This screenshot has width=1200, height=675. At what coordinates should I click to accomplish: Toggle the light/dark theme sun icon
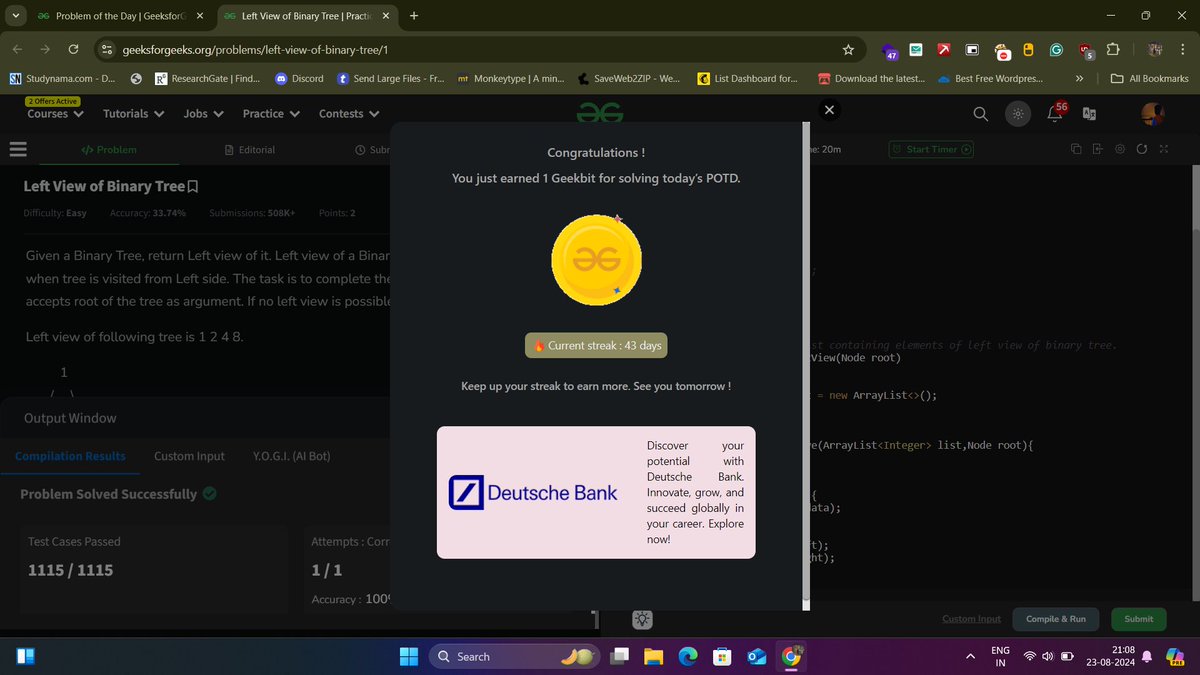coord(1017,114)
